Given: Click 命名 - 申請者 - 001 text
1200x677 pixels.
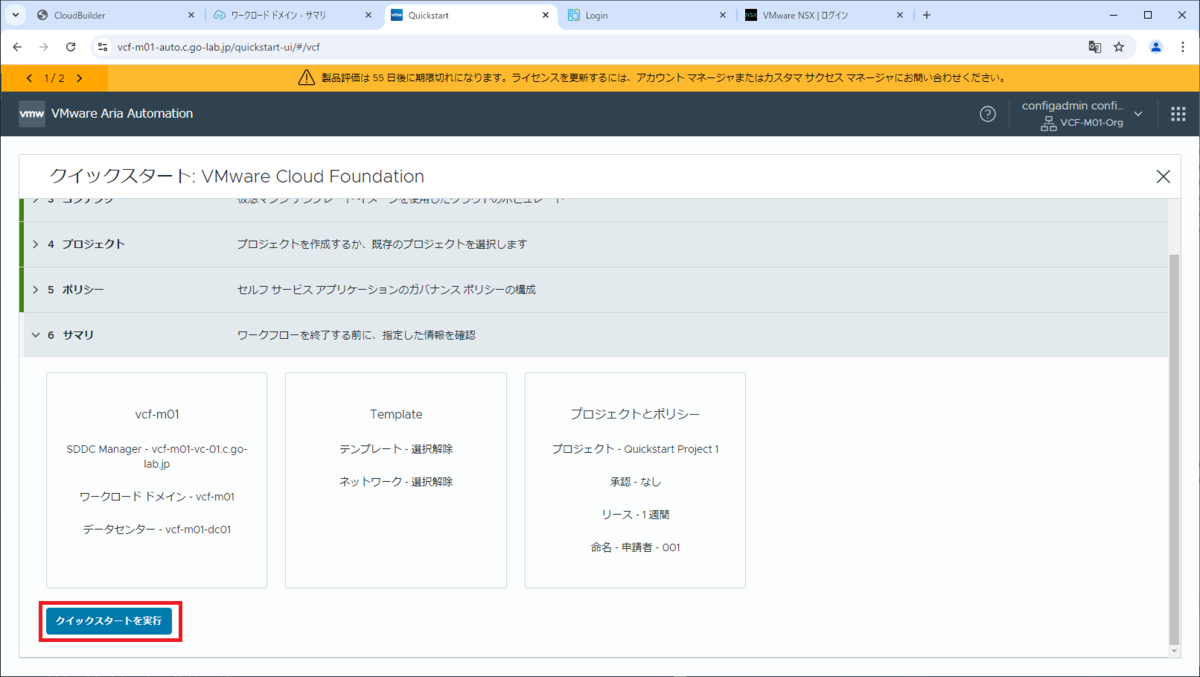Looking at the screenshot, I should tap(635, 548).
